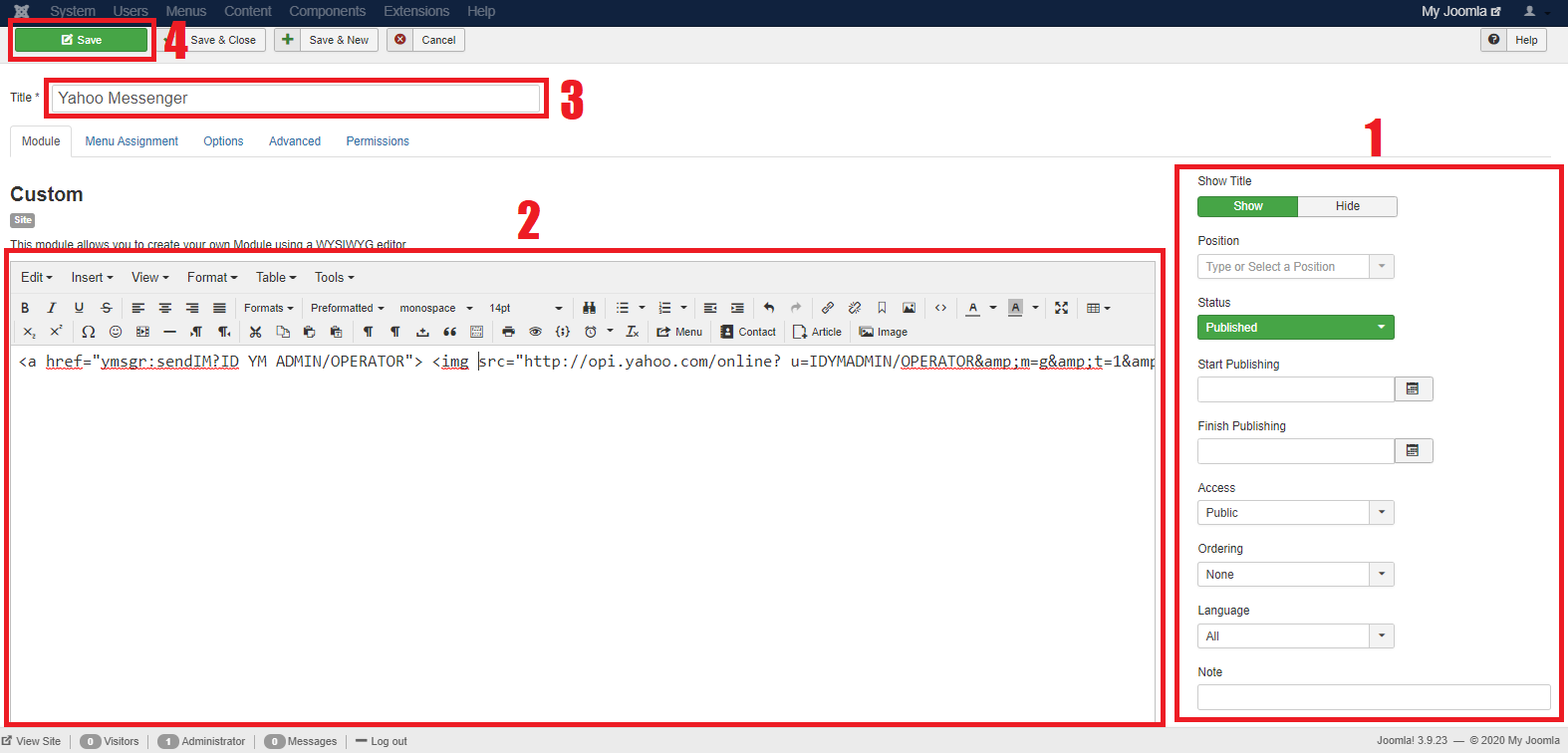The width and height of the screenshot is (1568, 753).
Task: Align text left in the editor
Action: 138,308
